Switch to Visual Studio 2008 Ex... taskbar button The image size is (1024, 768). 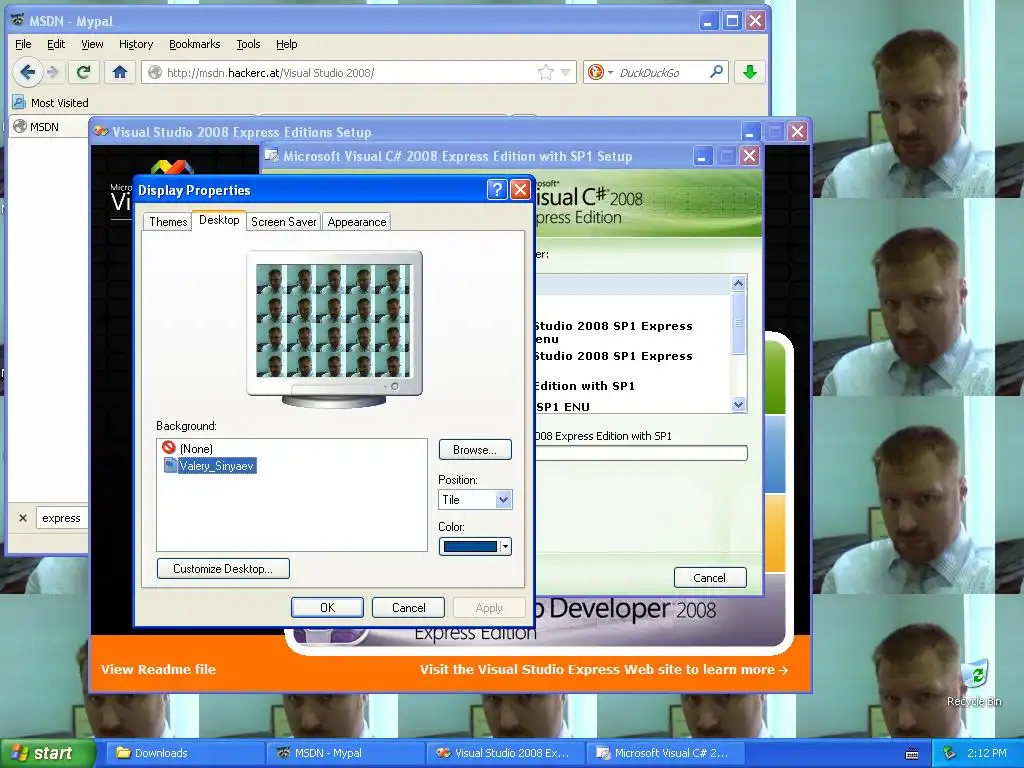pos(505,753)
